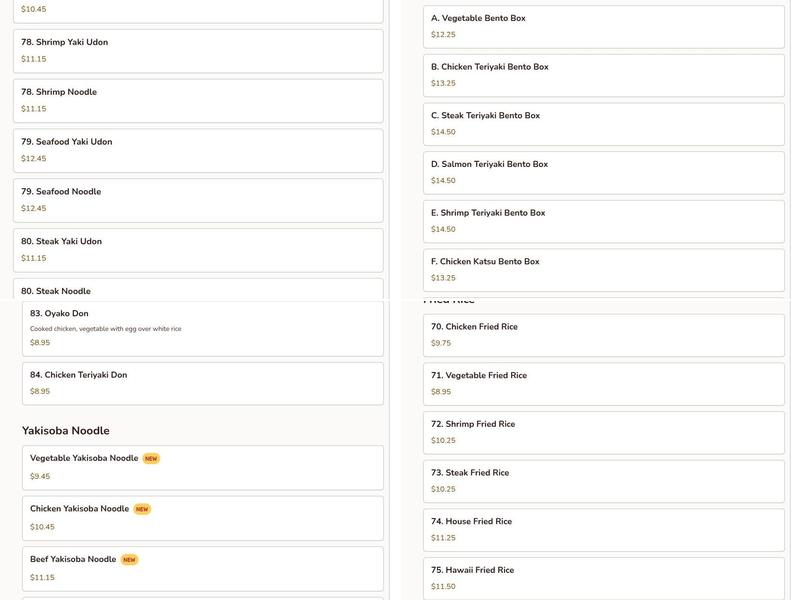Click the NEW badge beside Chicken Yakisoba Noodle
The image size is (800, 600).
pos(142,509)
